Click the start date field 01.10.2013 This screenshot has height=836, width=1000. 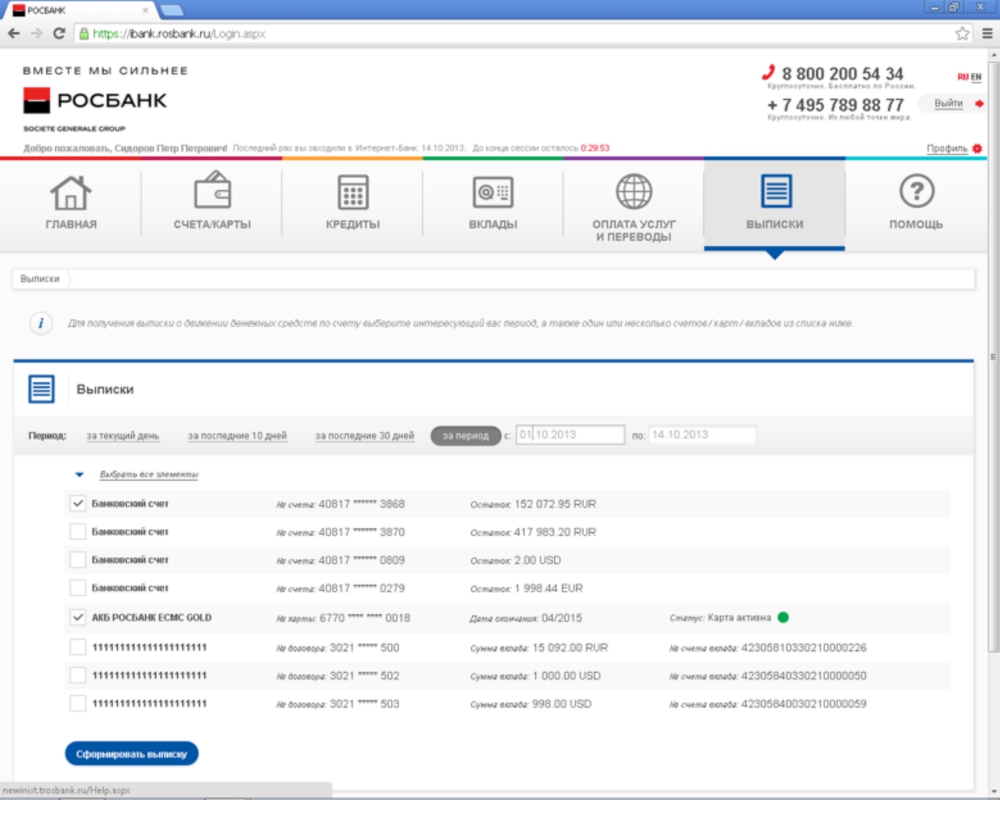[x=570, y=435]
